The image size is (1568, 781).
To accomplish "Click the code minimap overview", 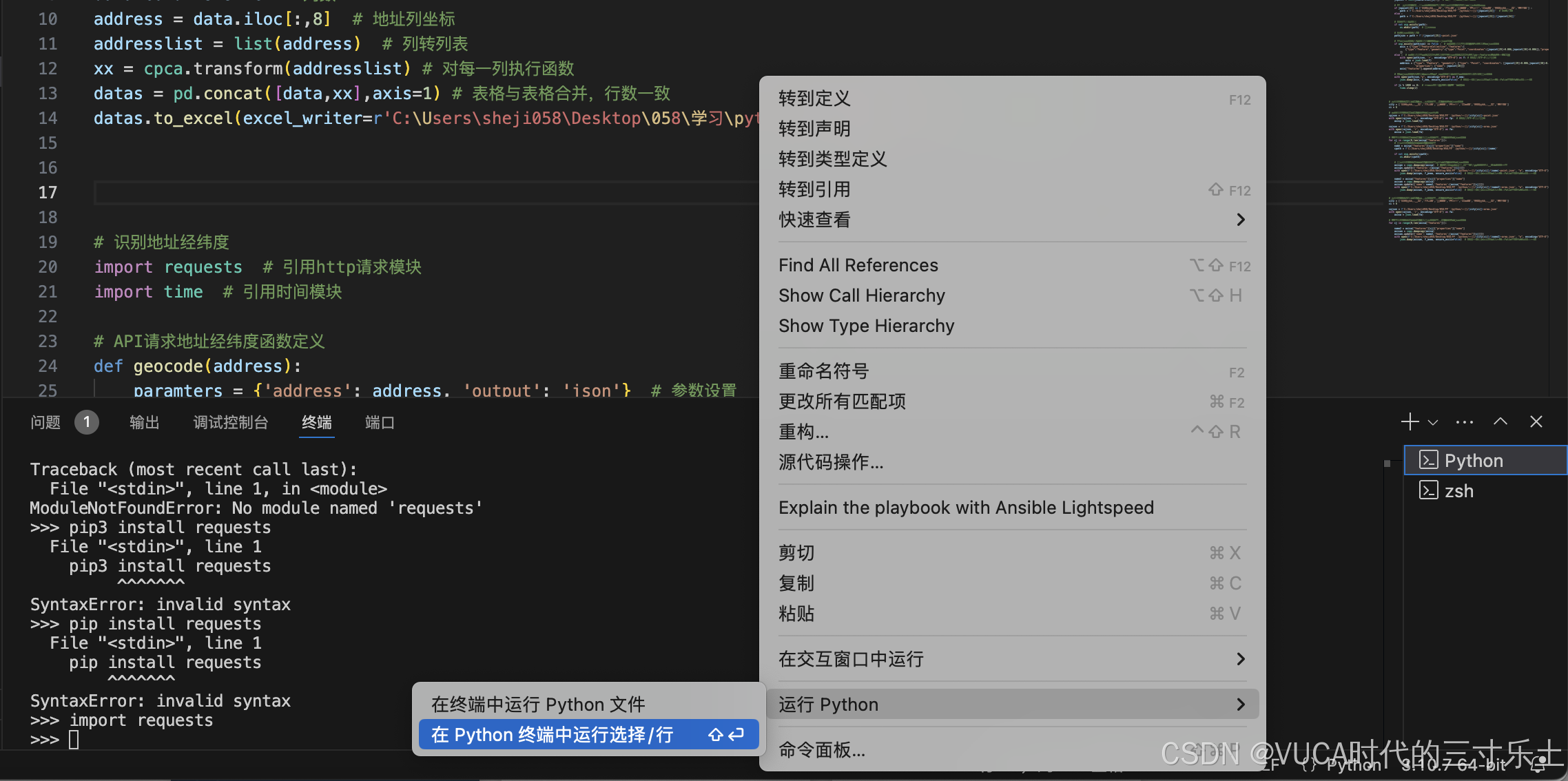I will [x=1467, y=124].
